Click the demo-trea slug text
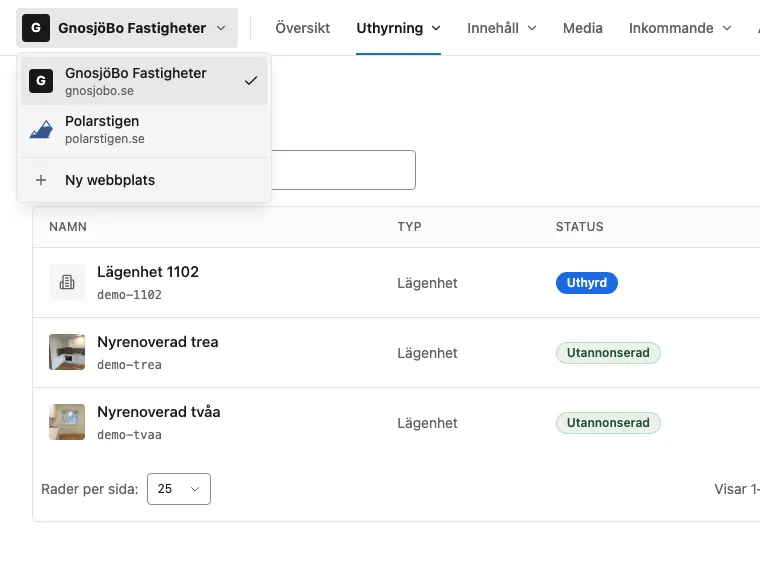Screen dimensions: 760x570 coord(129,364)
